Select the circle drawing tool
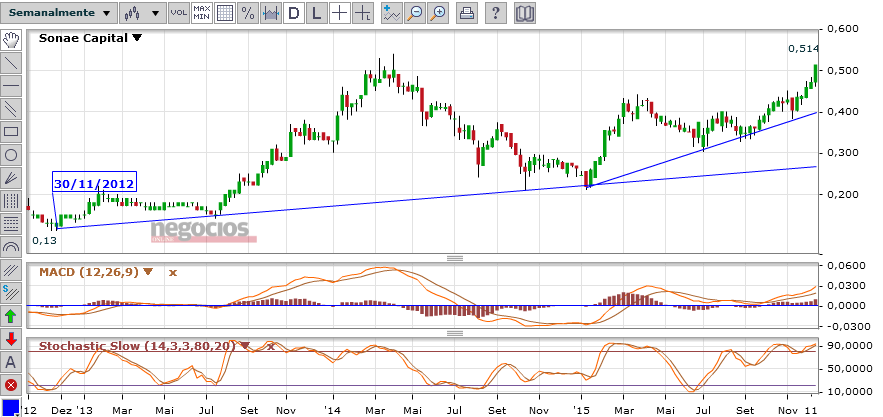The image size is (883, 417). click(x=11, y=155)
